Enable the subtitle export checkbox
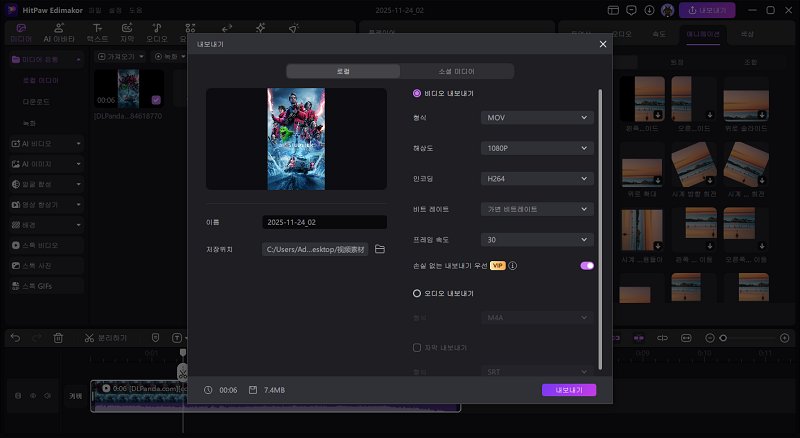Viewport: 800px width, 438px height. [417, 347]
